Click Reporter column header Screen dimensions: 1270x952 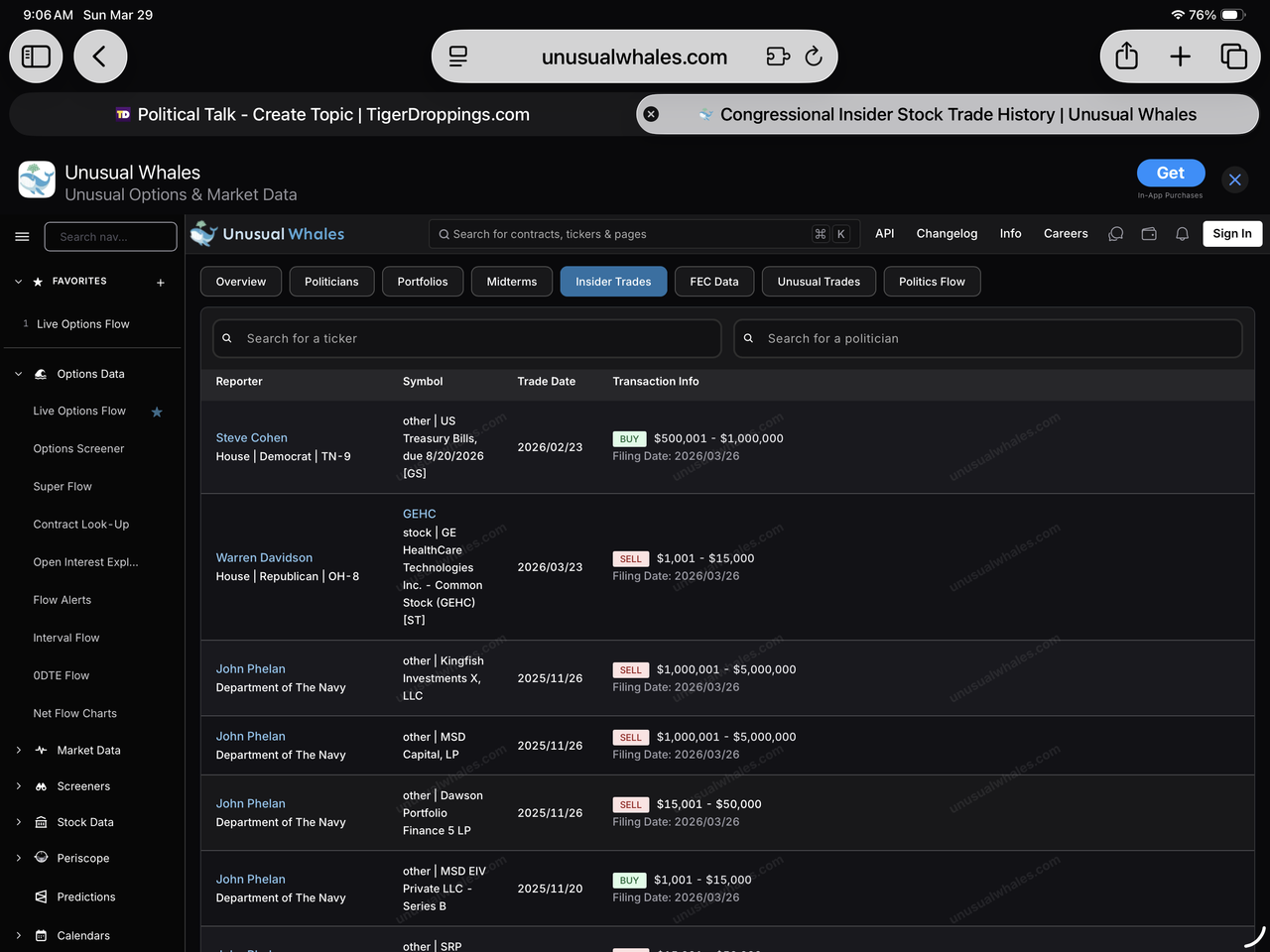click(239, 381)
